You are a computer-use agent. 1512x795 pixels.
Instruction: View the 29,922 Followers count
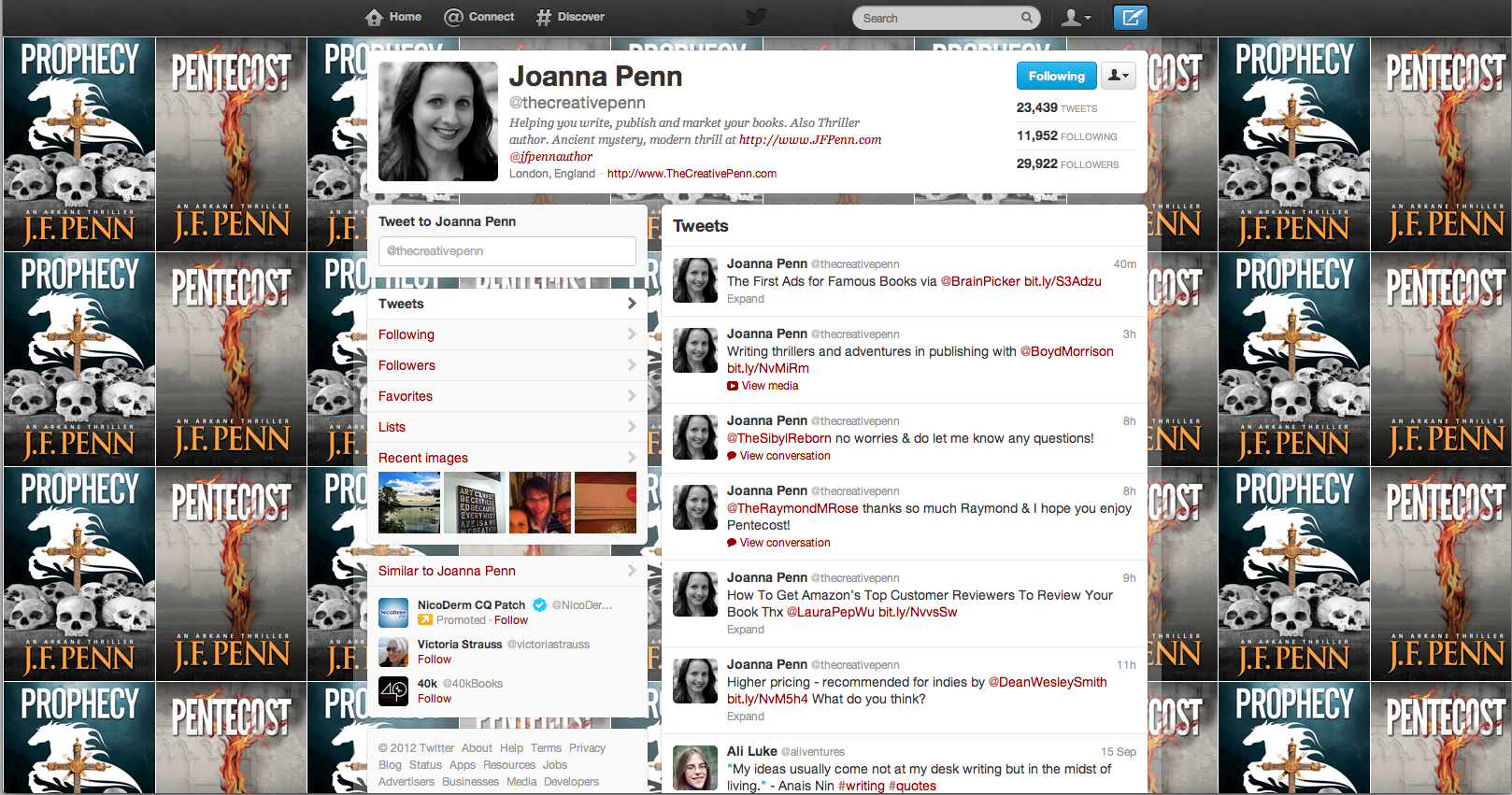tap(1067, 164)
